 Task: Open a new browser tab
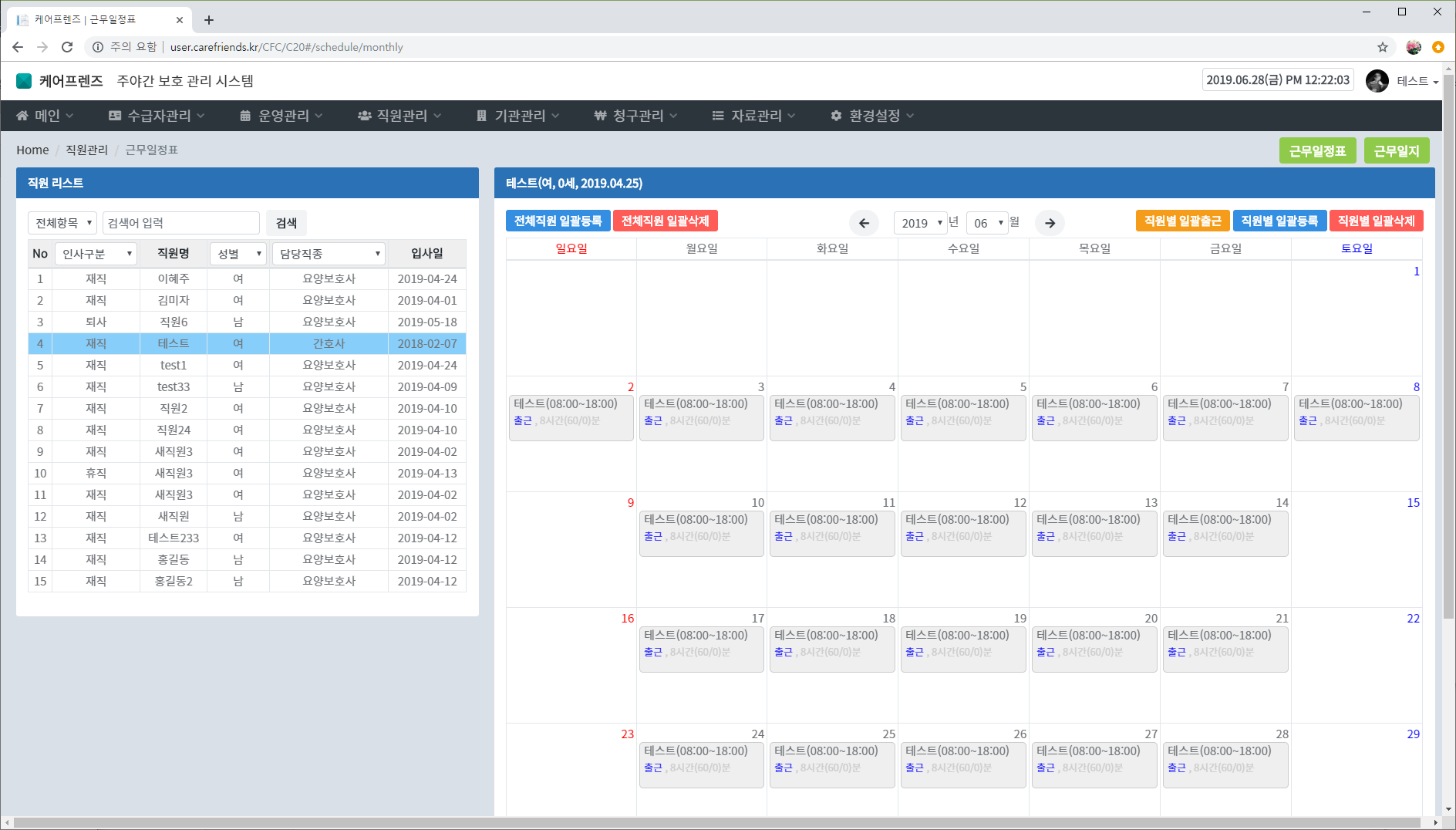coord(209,20)
